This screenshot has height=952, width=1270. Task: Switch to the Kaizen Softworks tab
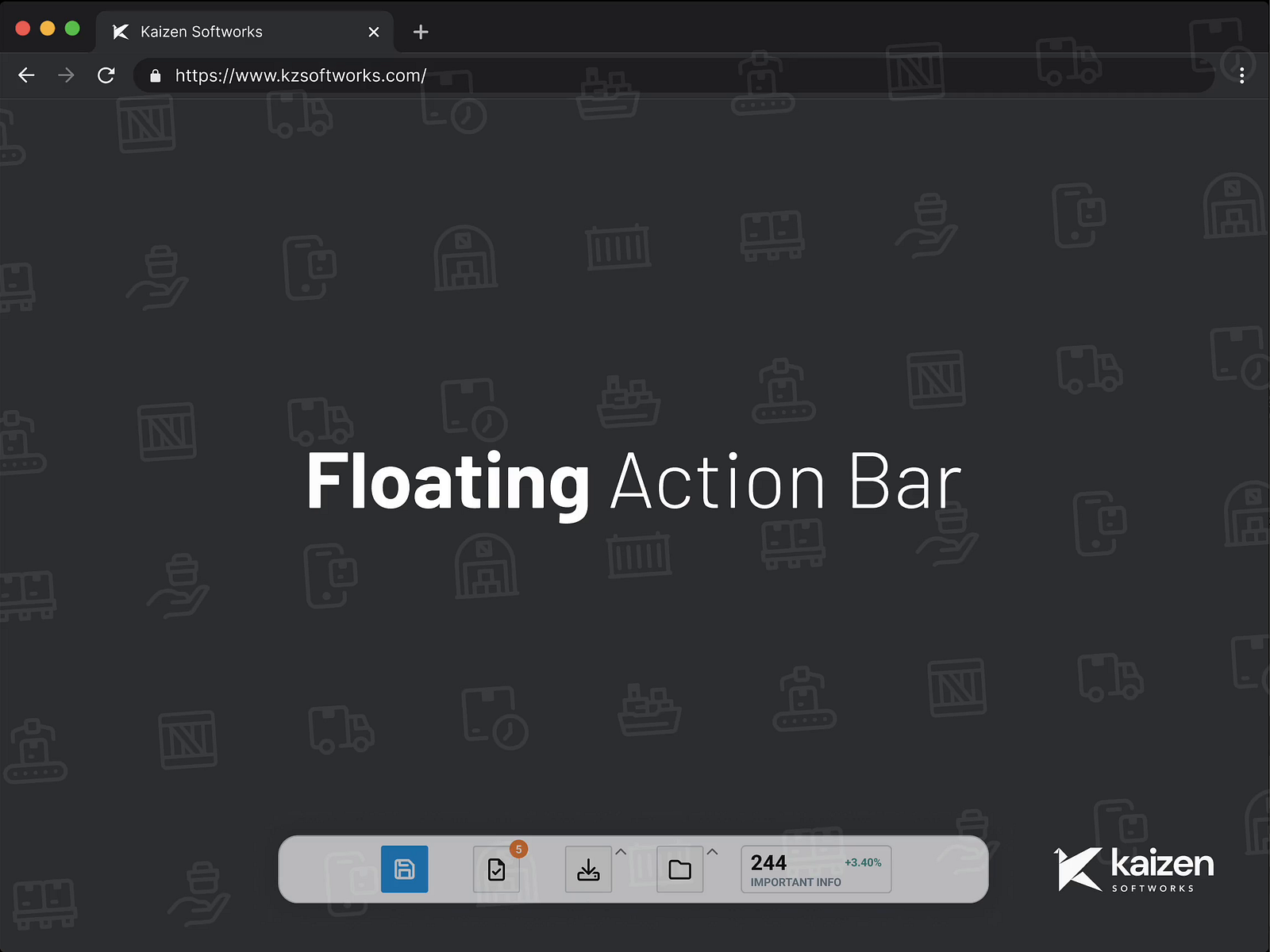pyautogui.click(x=202, y=32)
